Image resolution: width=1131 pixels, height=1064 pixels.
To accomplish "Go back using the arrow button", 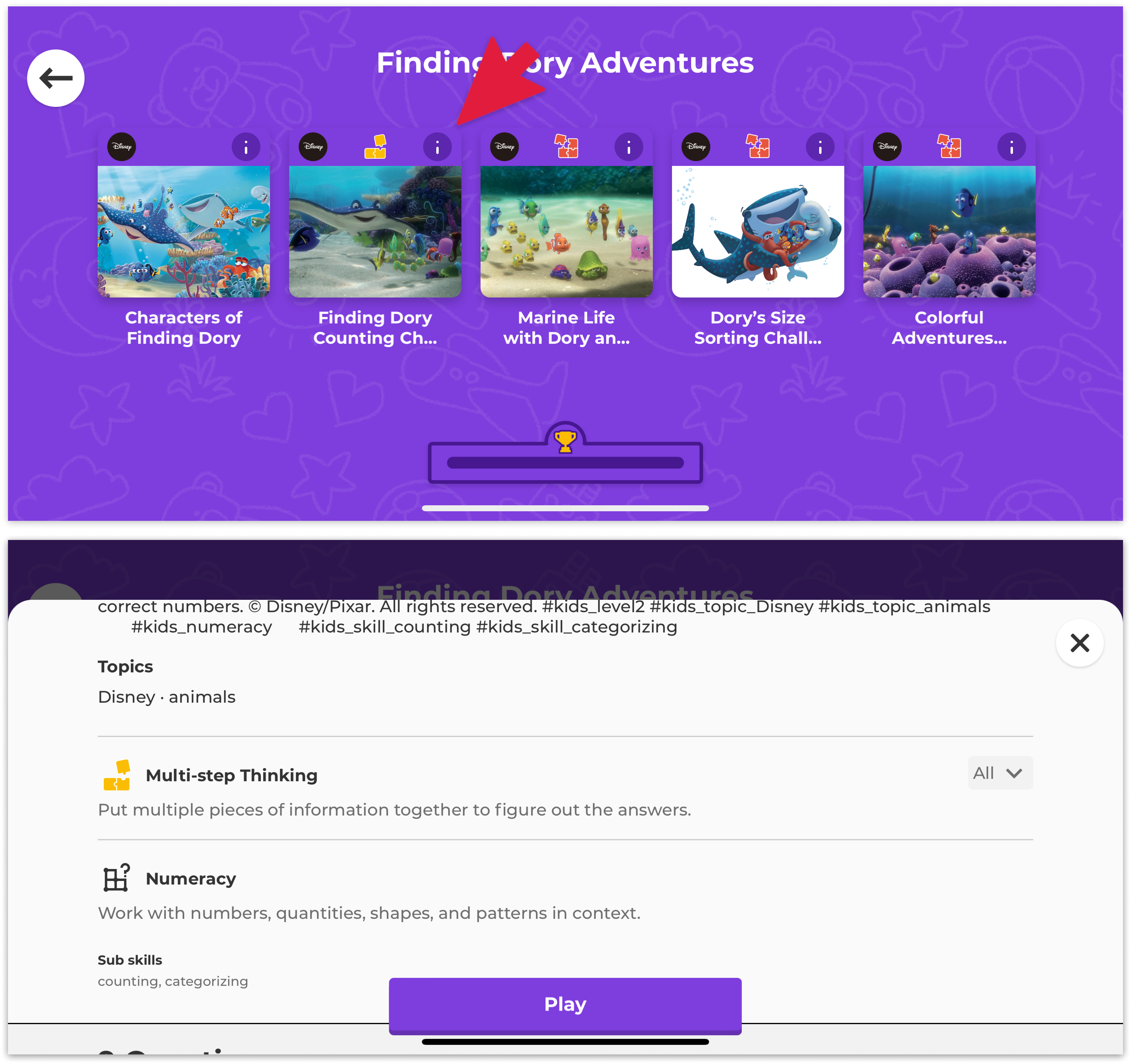I will (56, 78).
